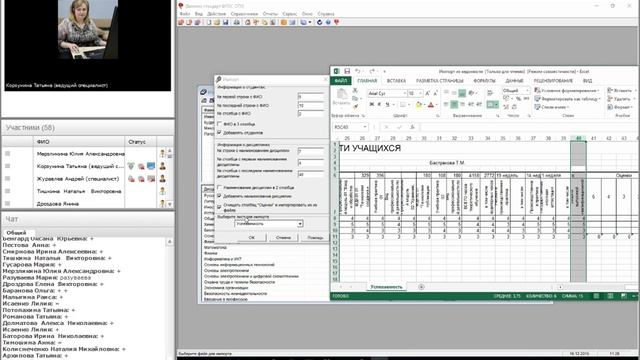Screen dimensions: 640x360
Task: Click Отмена in the import dialog
Action: [x=283, y=238]
